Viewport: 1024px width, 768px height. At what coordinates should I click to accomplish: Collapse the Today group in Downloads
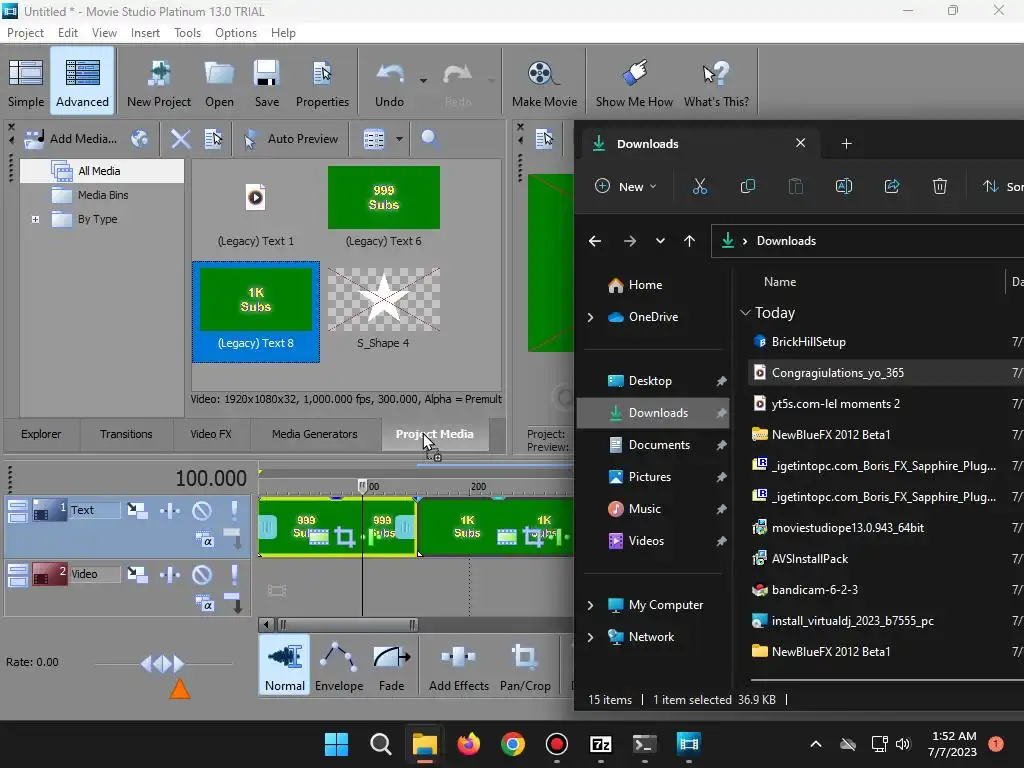[745, 313]
